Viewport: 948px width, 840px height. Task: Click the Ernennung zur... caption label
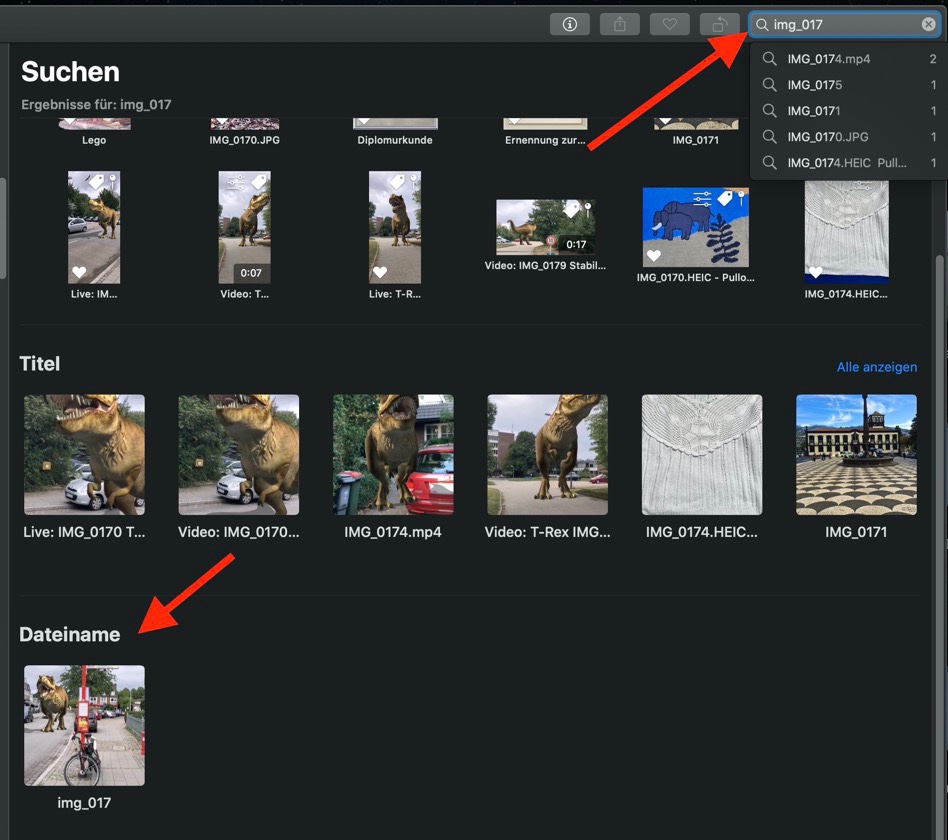click(x=545, y=140)
